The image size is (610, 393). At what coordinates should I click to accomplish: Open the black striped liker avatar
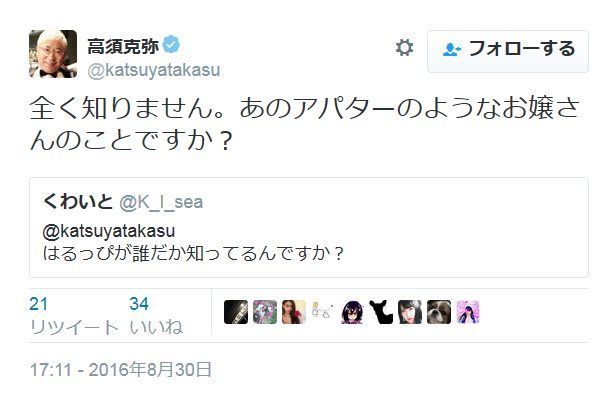pyautogui.click(x=236, y=312)
